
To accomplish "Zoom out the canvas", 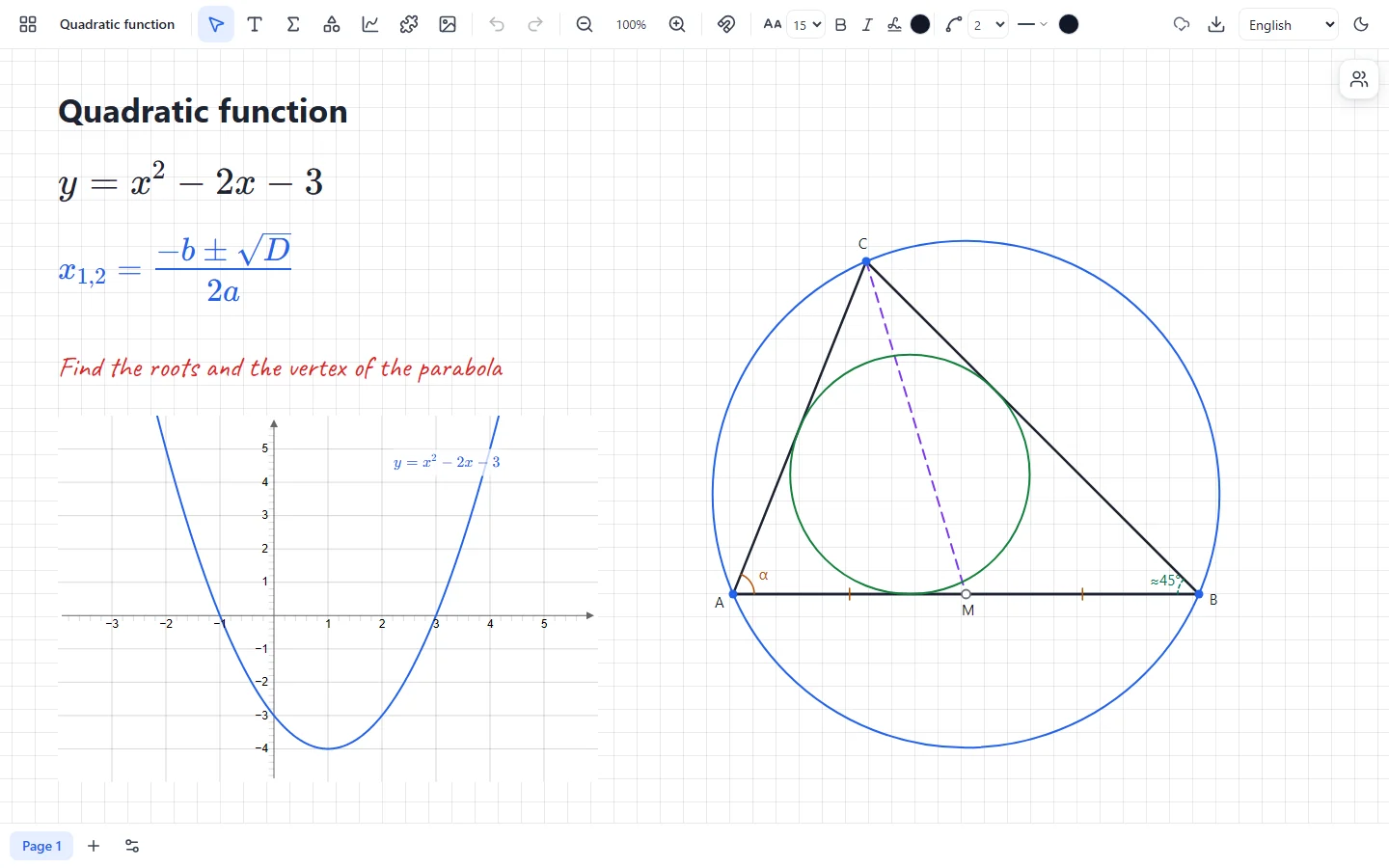I will coord(585,24).
